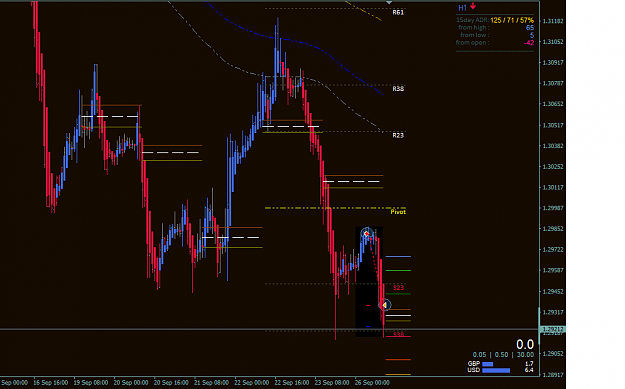625x389 pixels.
Task: Click 1.28917 on the price scale
Action: coord(553,375)
